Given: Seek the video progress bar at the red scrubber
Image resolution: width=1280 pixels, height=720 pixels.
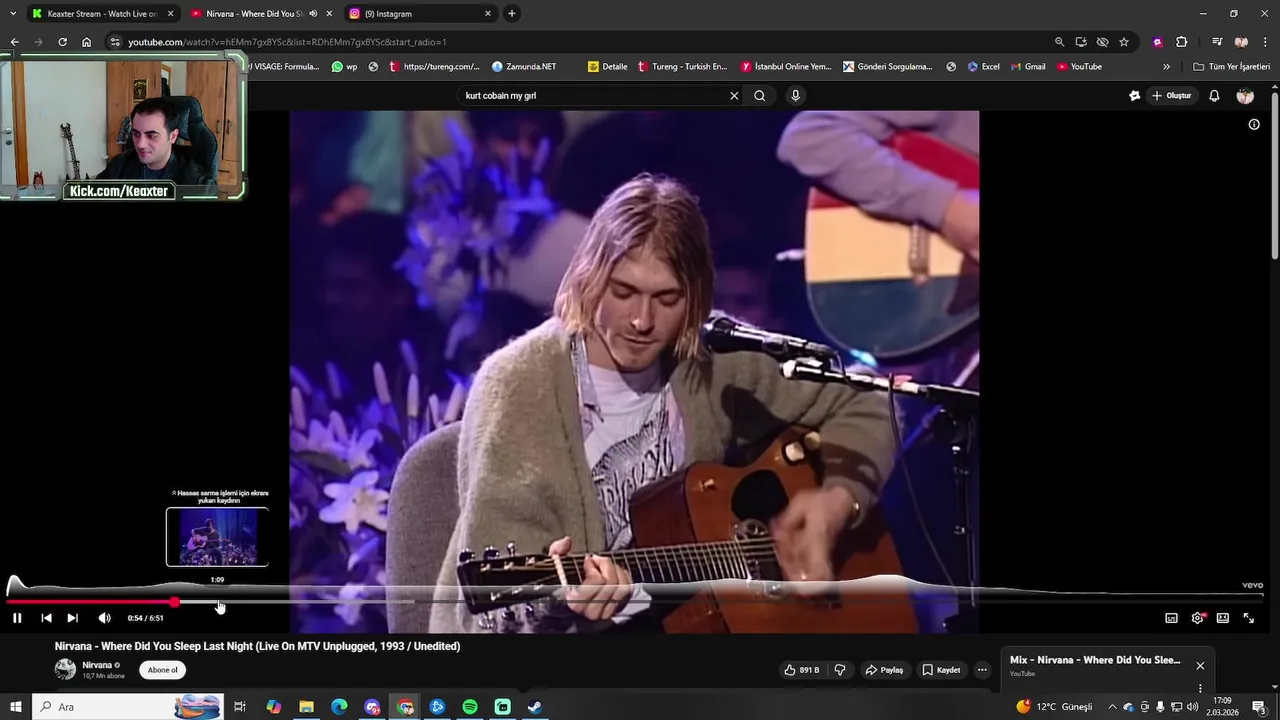Looking at the screenshot, I should [175, 602].
